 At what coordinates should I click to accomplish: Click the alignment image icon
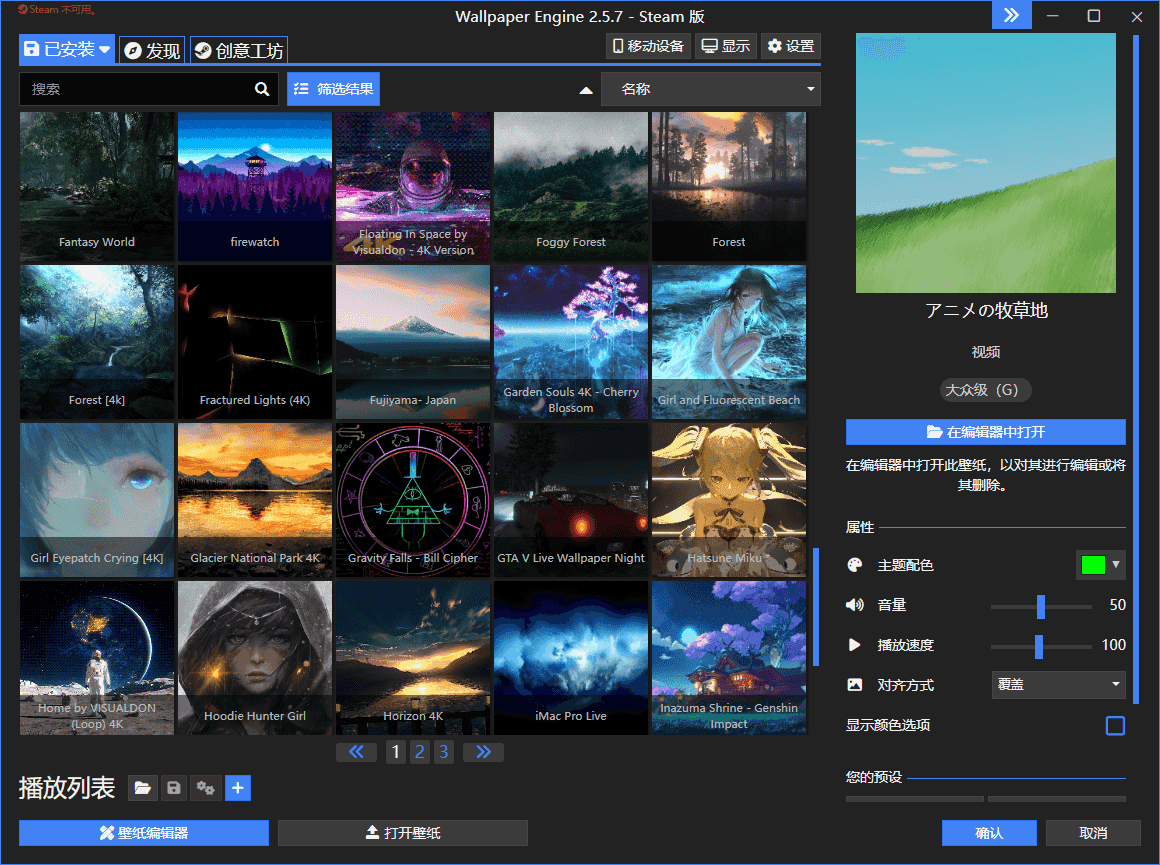coord(854,685)
